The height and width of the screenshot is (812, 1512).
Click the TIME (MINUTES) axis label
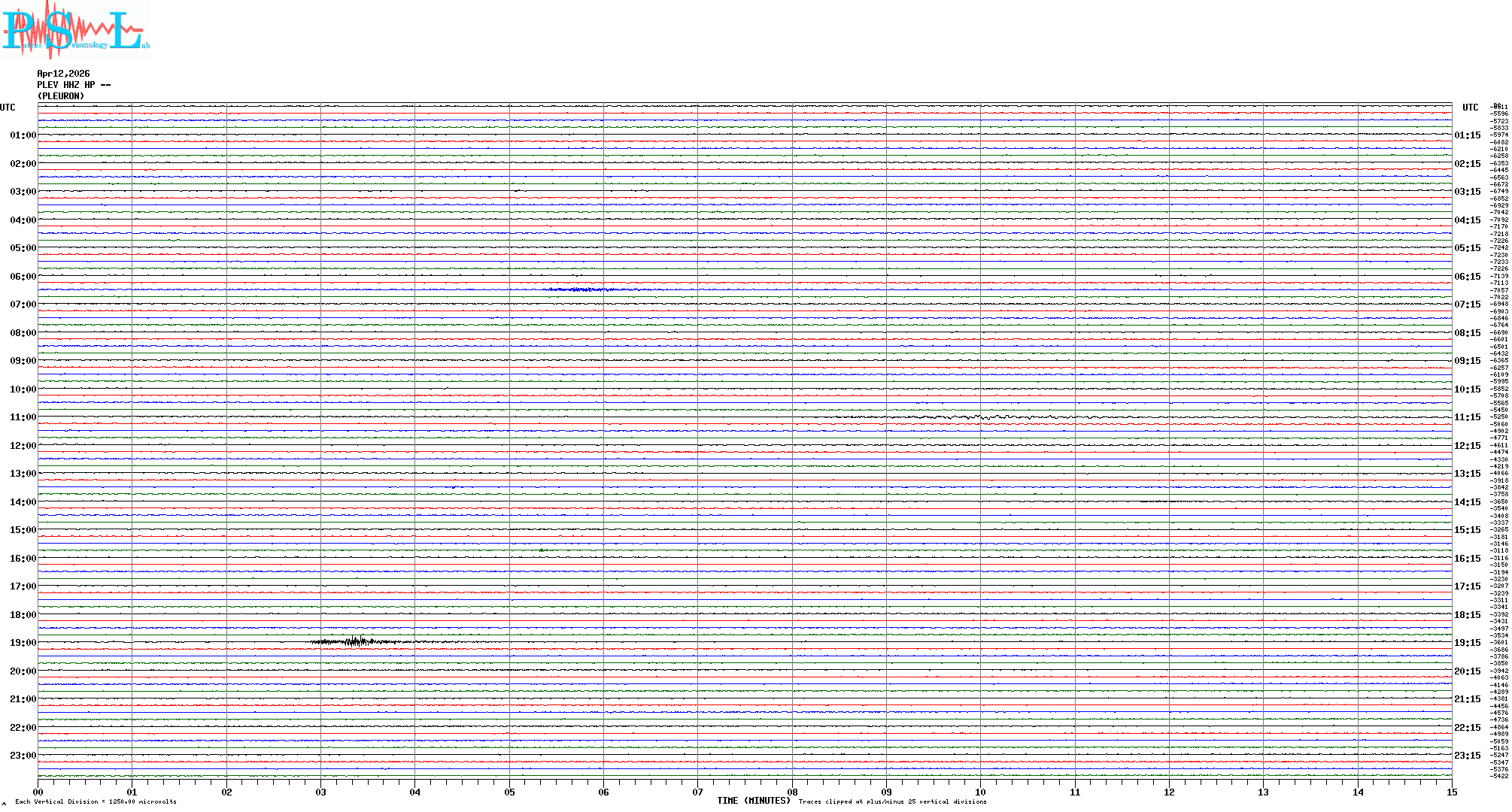[754, 801]
